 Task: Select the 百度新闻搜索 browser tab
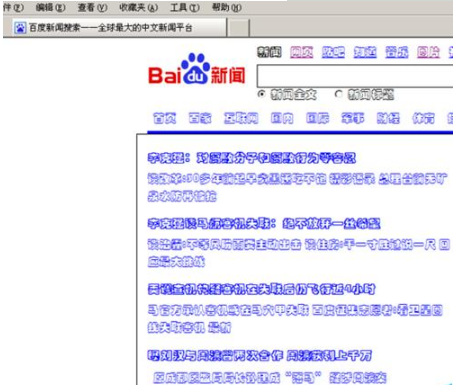pyautogui.click(x=115, y=28)
